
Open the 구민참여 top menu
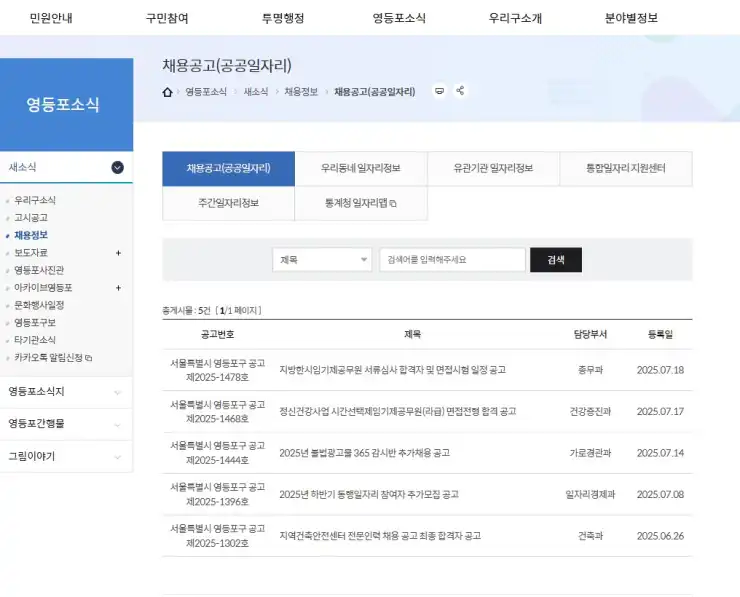click(167, 18)
